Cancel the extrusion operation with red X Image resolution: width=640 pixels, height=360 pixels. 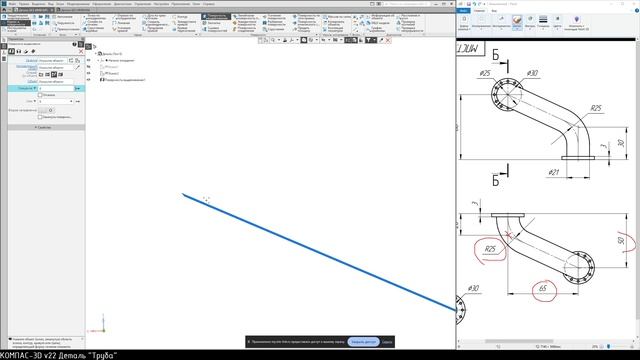[81, 51]
